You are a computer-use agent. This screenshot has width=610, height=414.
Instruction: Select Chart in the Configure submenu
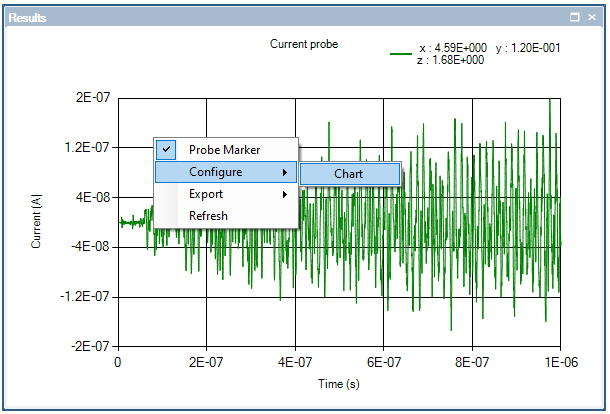pyautogui.click(x=350, y=174)
